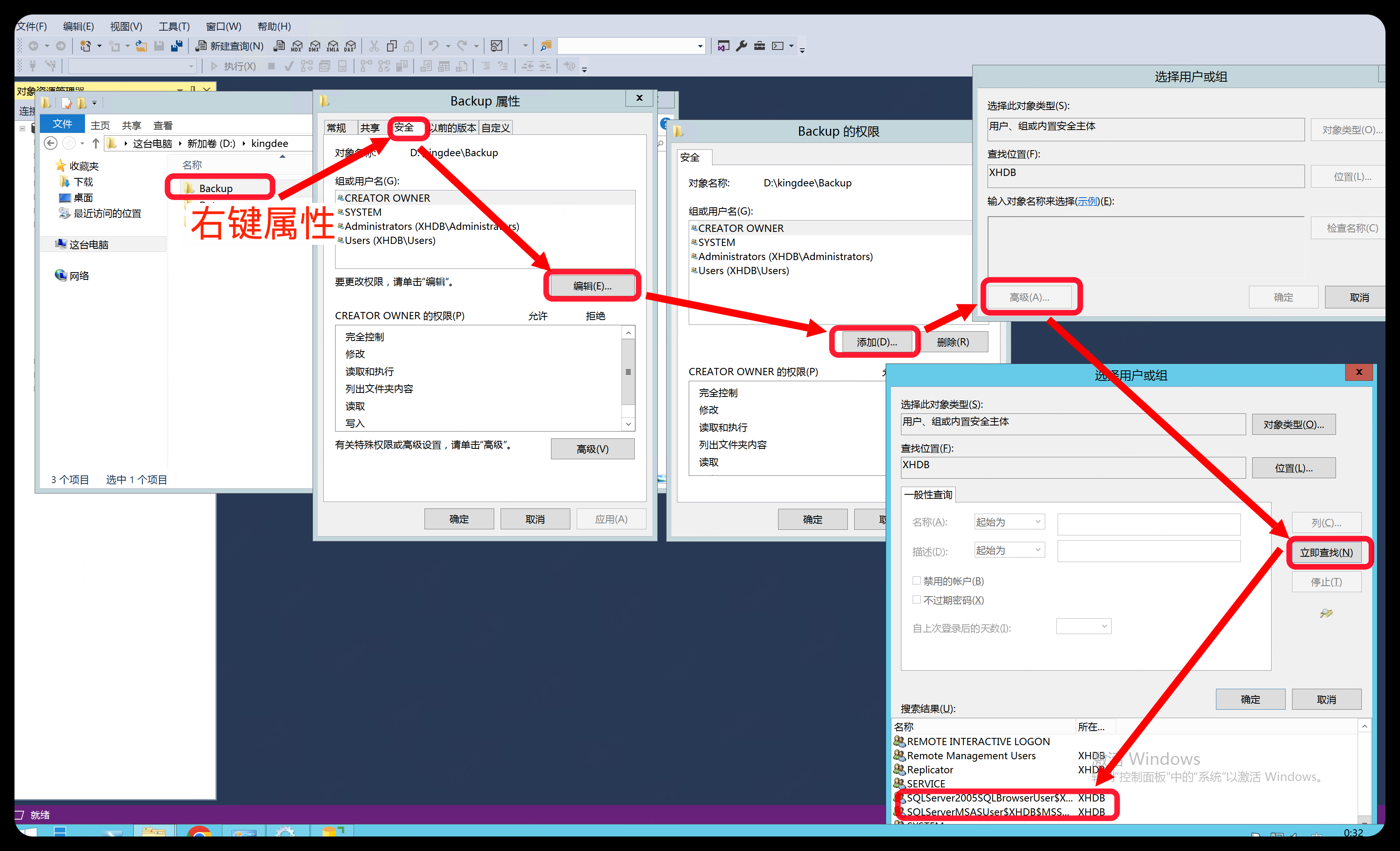Click the Save All toolbar icon
Image resolution: width=1400 pixels, height=851 pixels.
click(177, 46)
